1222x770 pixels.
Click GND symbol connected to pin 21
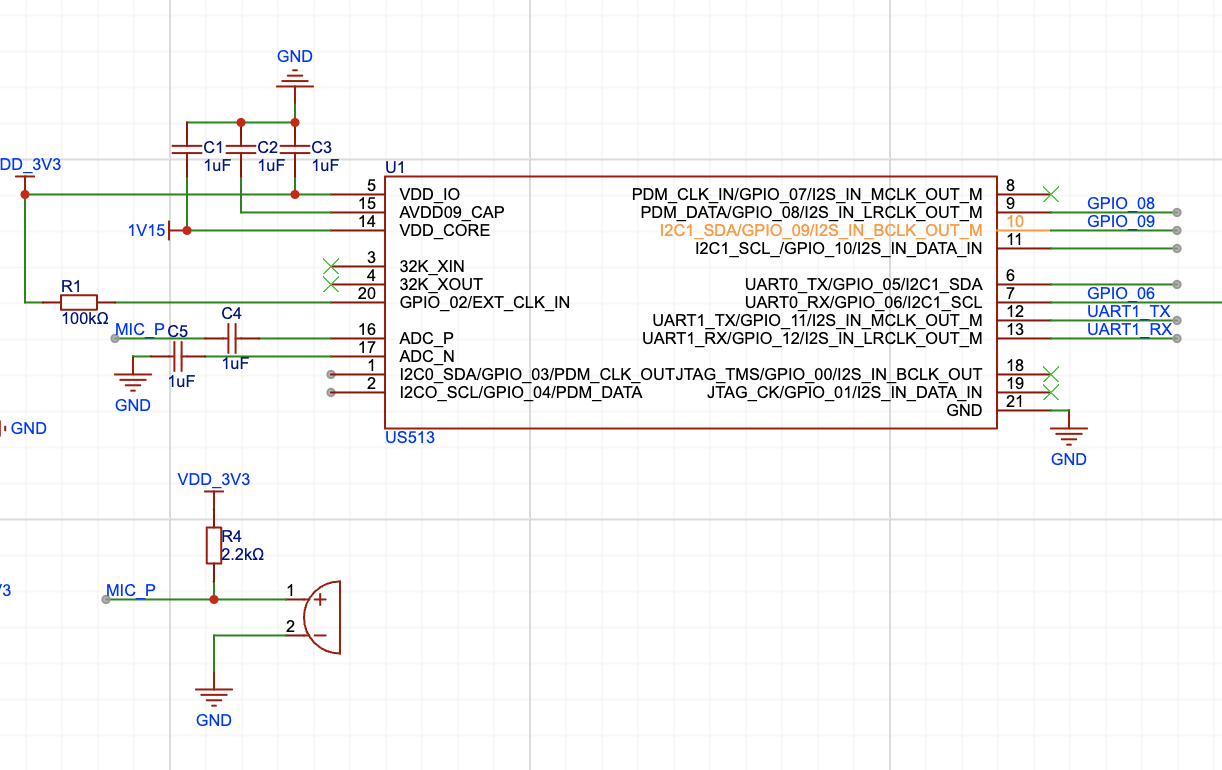(x=1069, y=435)
